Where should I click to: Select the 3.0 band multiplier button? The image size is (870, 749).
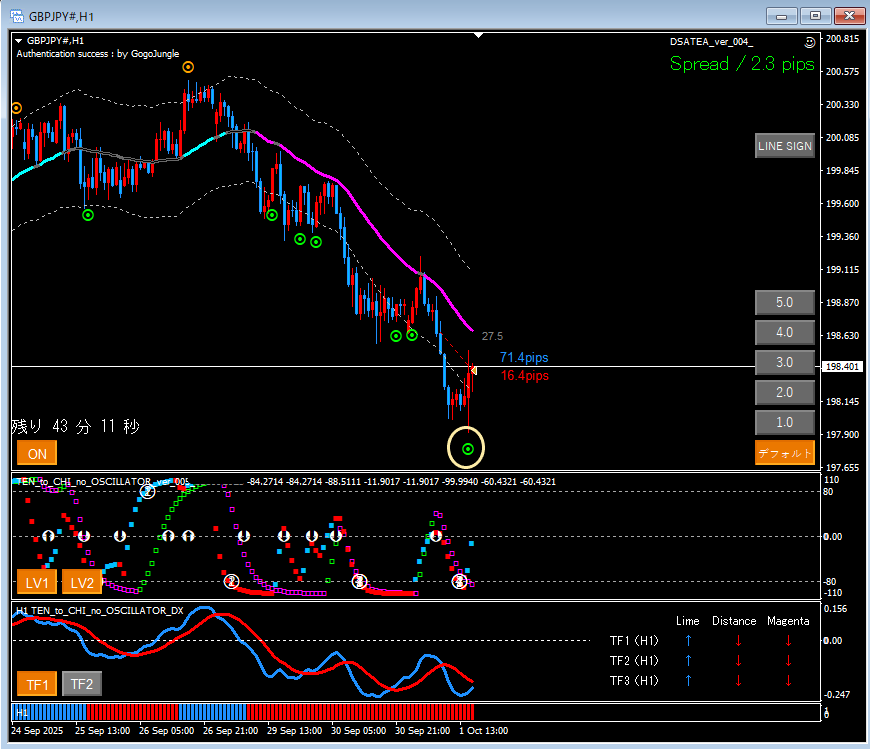pyautogui.click(x=784, y=362)
